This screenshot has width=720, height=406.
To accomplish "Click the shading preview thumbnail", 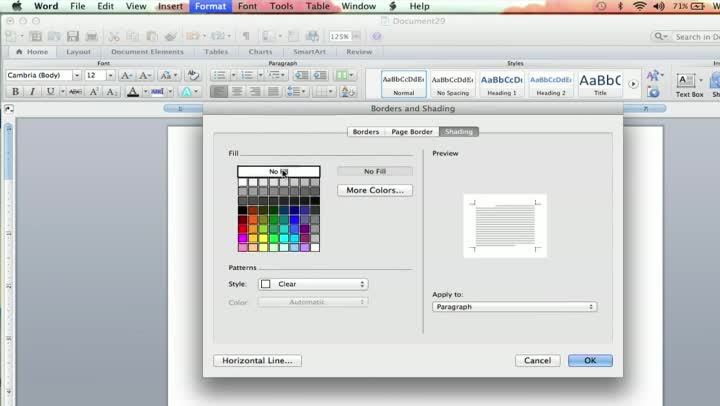I will [x=505, y=226].
